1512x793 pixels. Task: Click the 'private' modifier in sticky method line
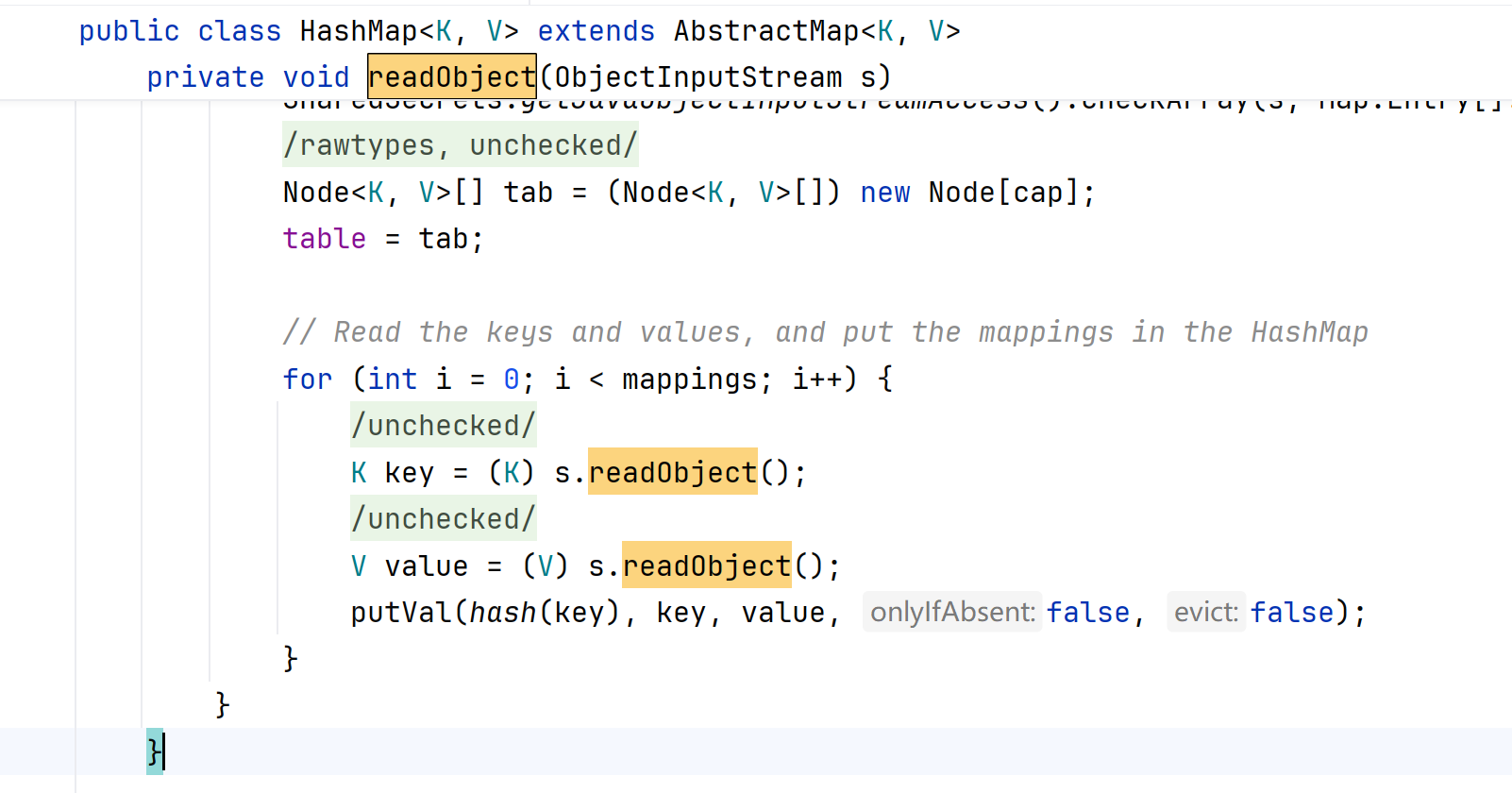point(206,76)
